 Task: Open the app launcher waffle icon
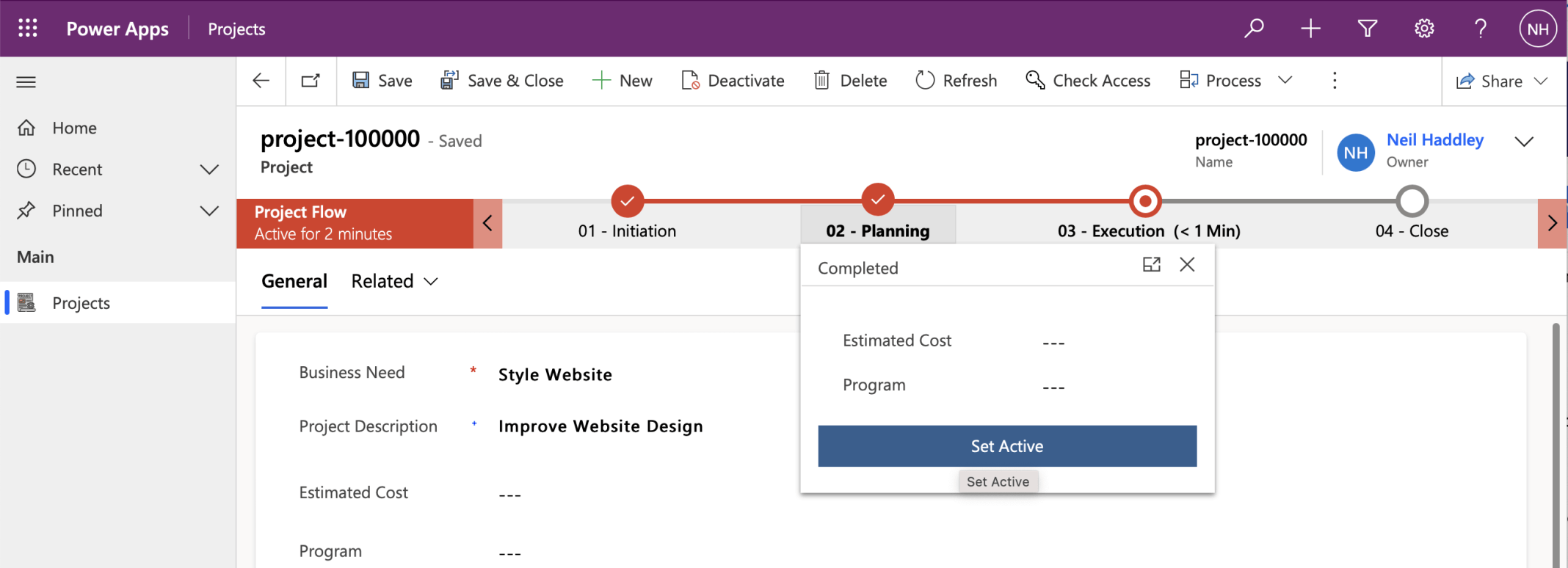[28, 29]
